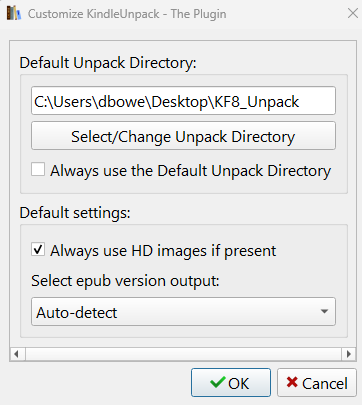Toggle via the 'Always use HD images if present' label
Viewport: 362px width, 405px height.
[x=163, y=251]
